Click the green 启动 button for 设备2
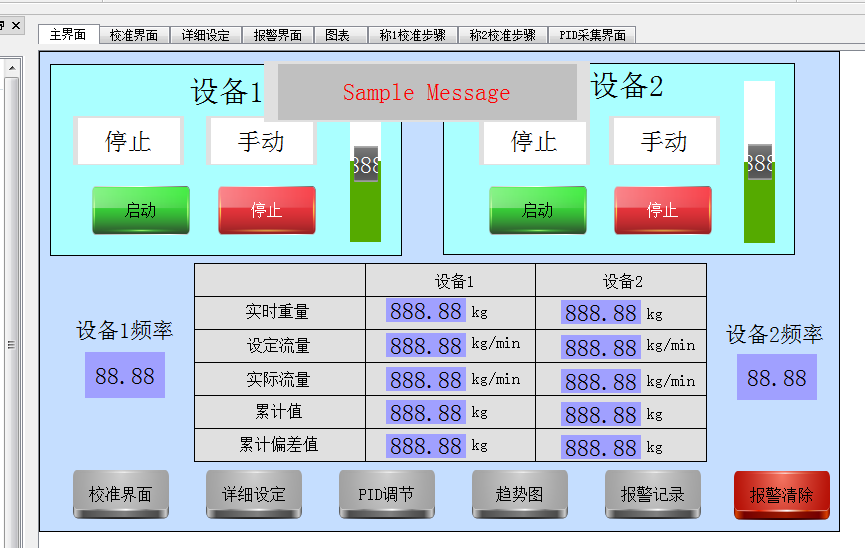 tap(538, 210)
